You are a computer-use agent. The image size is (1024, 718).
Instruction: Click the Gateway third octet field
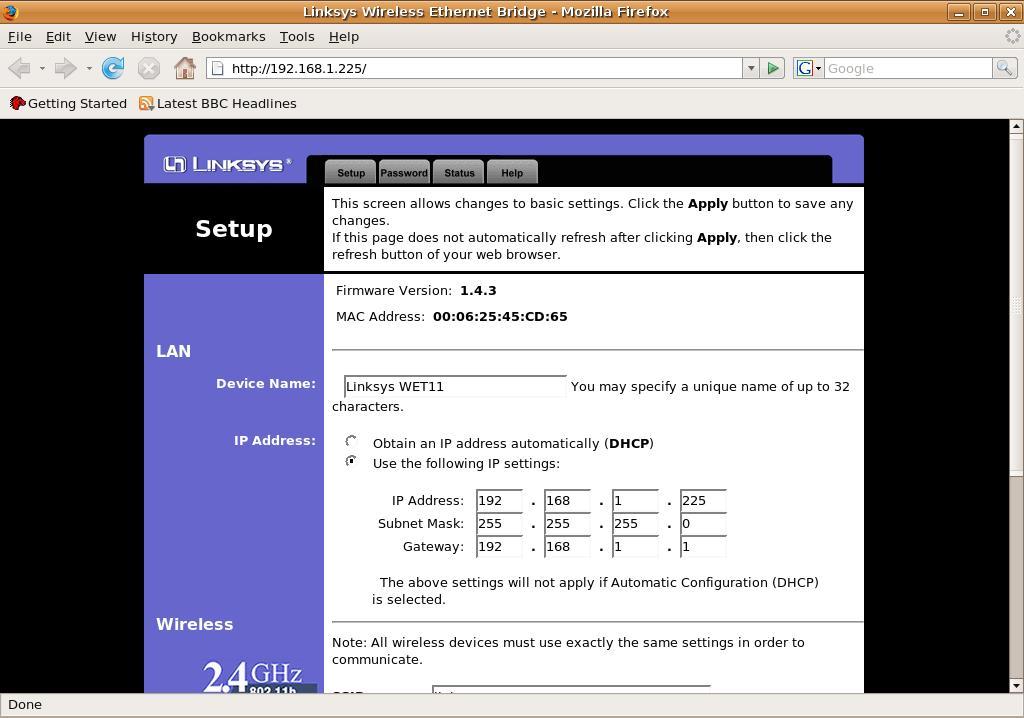(x=635, y=546)
